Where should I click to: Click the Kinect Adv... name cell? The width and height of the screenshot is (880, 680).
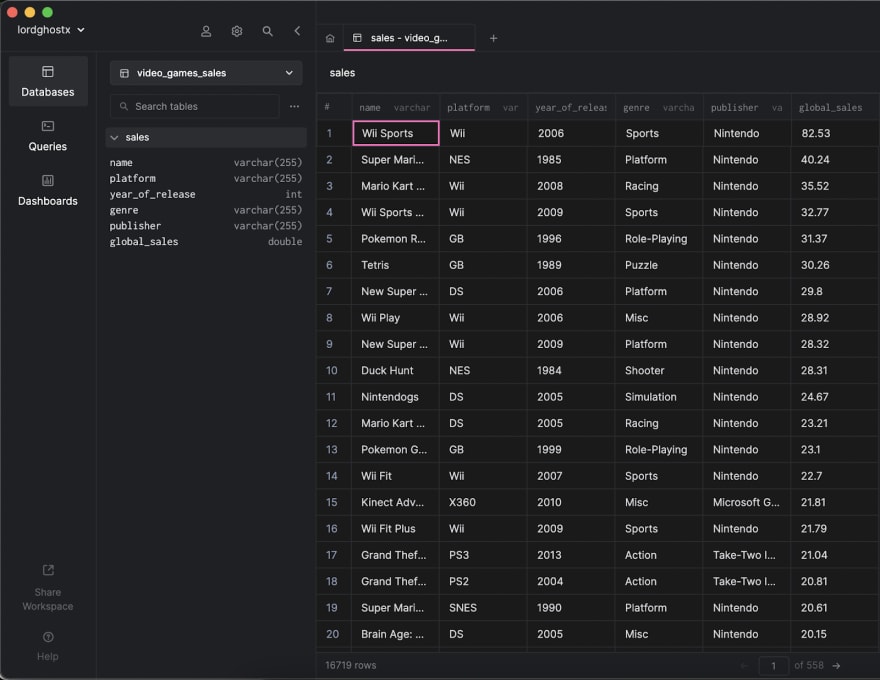coord(396,502)
